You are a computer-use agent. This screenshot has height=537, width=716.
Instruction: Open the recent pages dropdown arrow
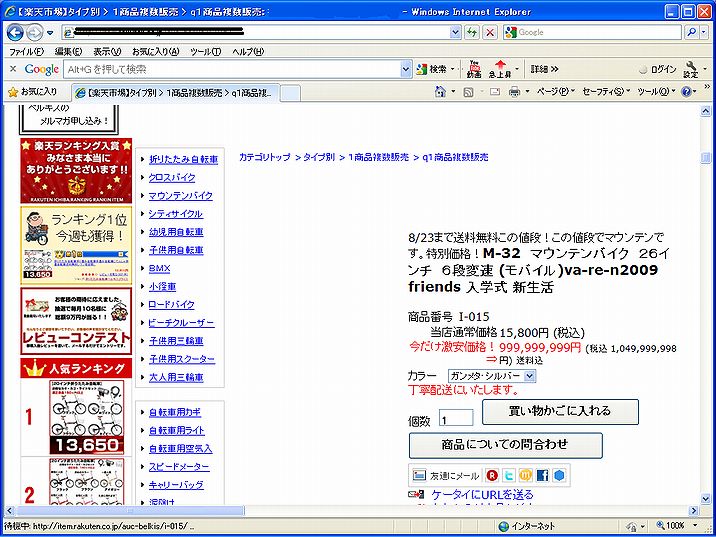click(x=50, y=33)
